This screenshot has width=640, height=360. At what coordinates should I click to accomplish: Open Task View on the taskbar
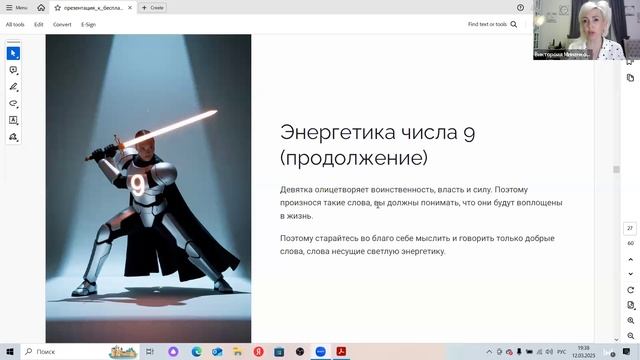[150, 351]
